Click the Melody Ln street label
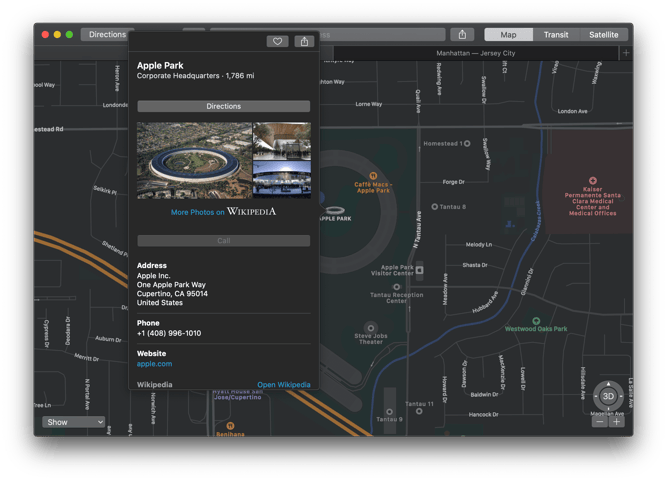Screen dimensions: 667x481 pyautogui.click(x=479, y=245)
